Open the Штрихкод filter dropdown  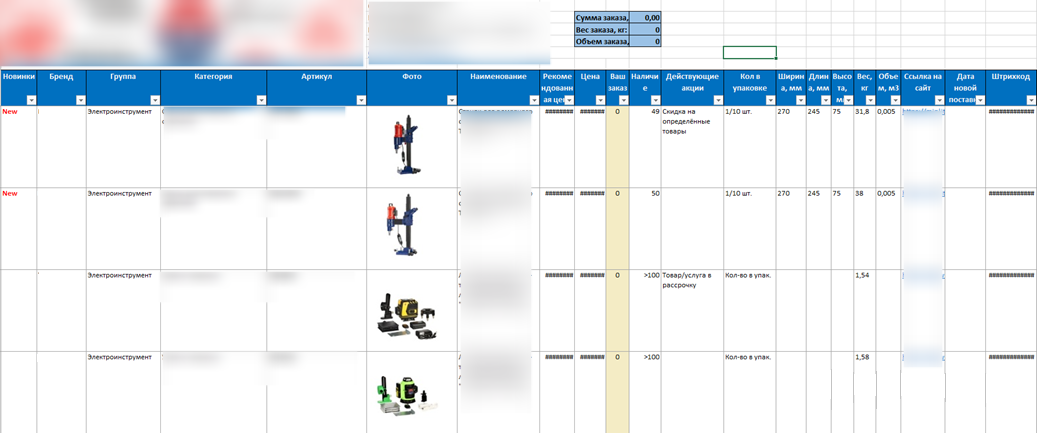[1030, 100]
